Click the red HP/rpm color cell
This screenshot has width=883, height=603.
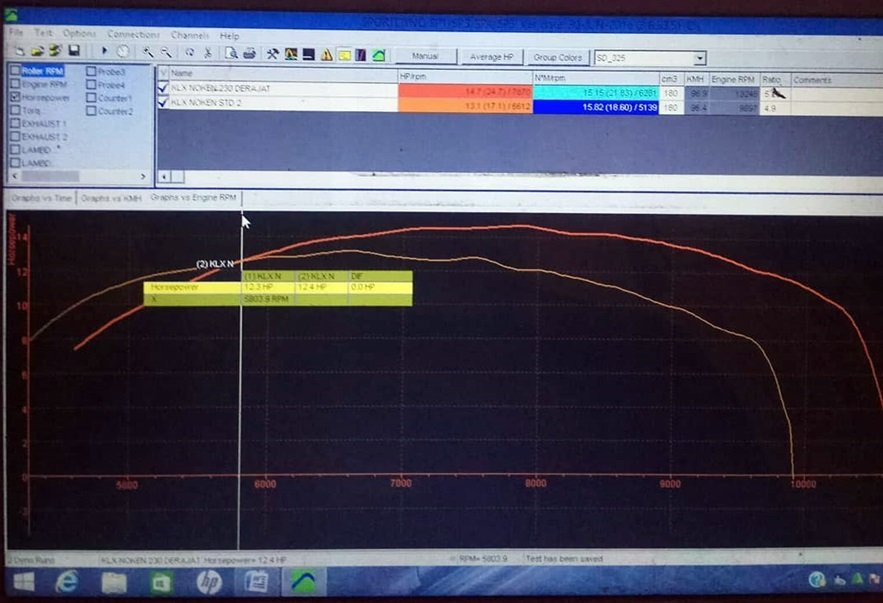click(463, 90)
